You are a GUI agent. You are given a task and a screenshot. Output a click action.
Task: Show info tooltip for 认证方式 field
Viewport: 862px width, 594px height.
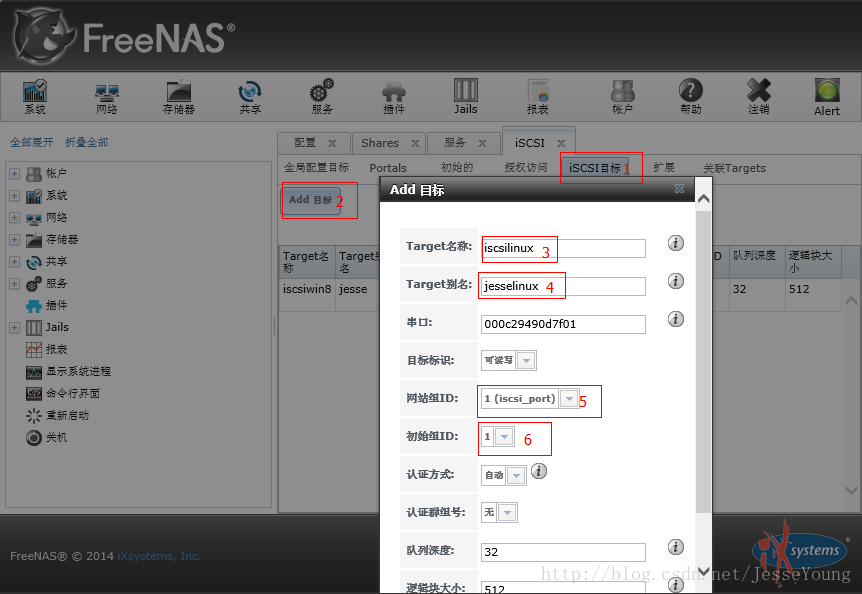coord(539,471)
